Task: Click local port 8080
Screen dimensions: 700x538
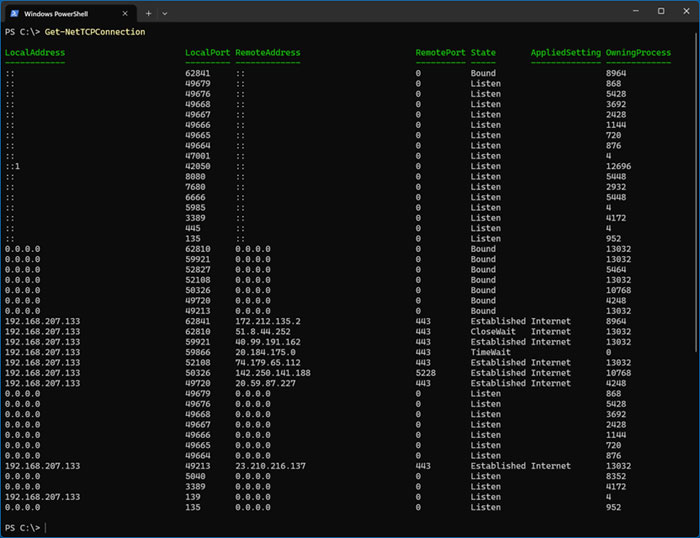Action: coord(195,176)
